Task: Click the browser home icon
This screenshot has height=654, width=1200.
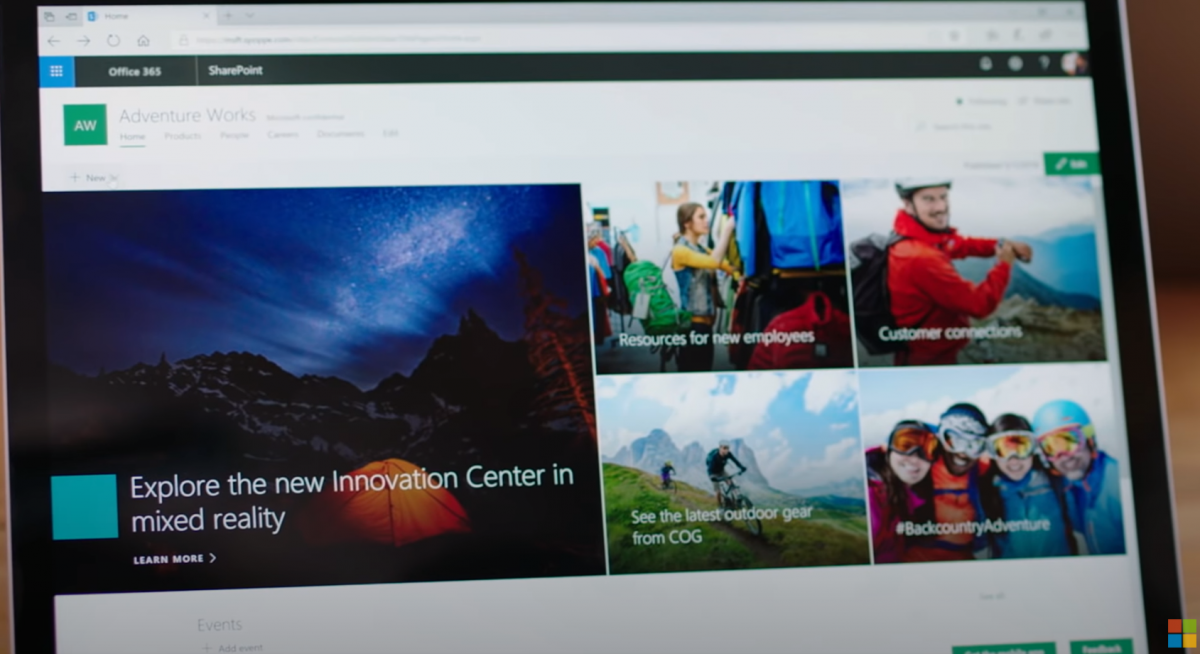Action: 143,41
